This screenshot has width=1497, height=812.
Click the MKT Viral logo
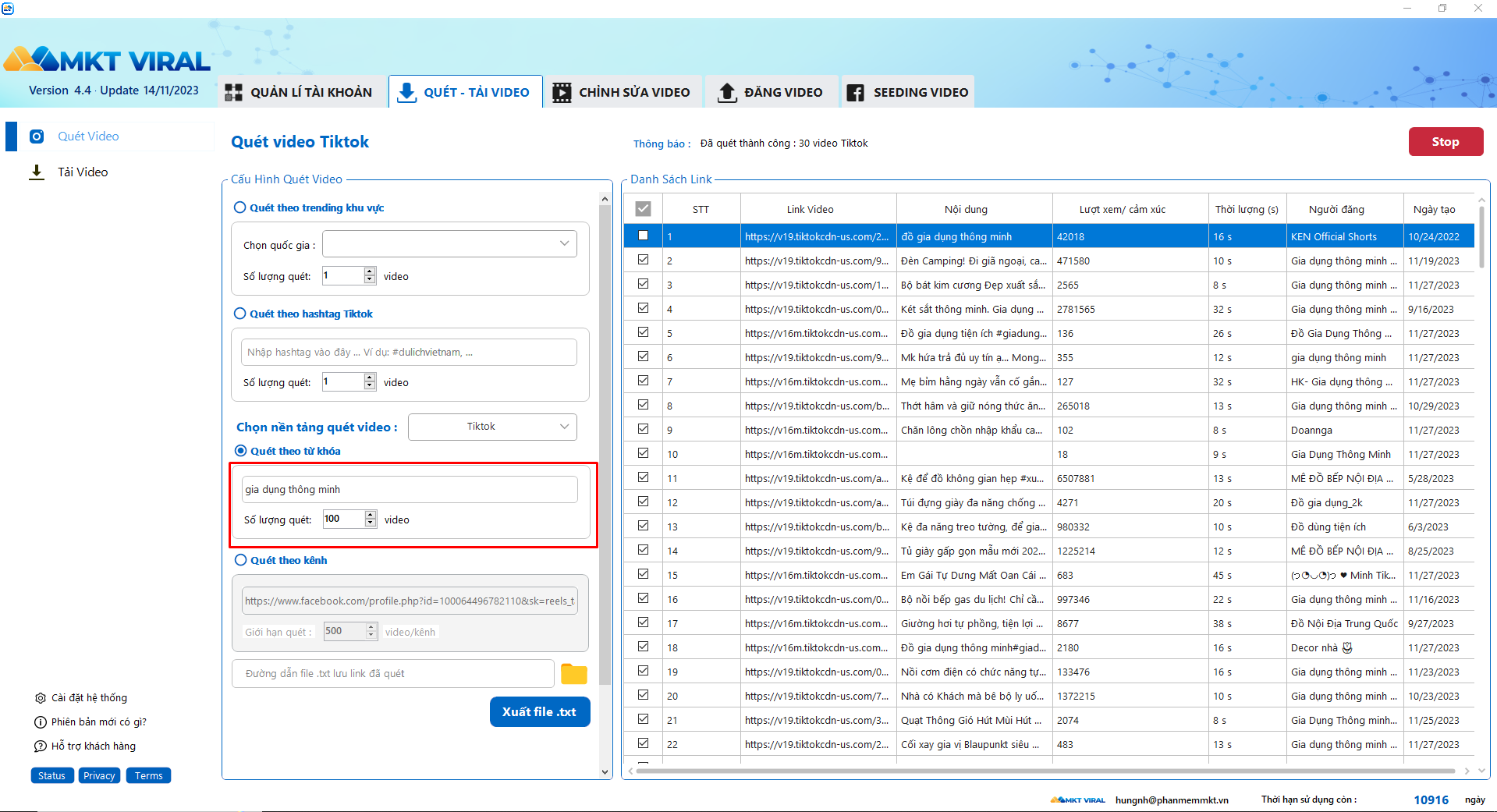click(x=107, y=60)
